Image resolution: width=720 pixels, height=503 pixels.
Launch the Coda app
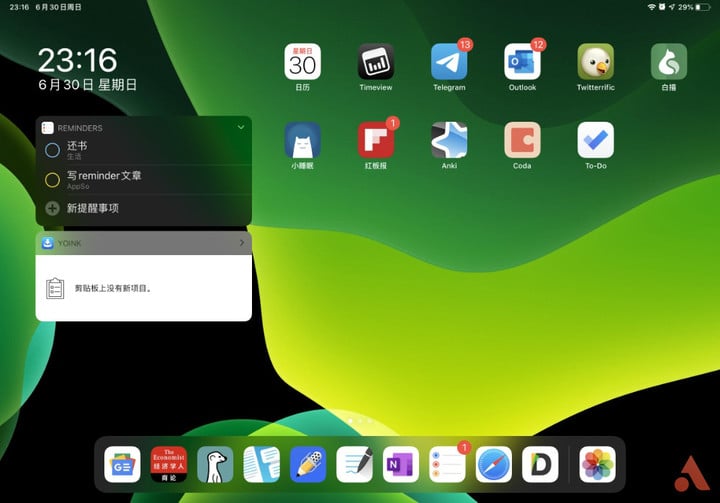(522, 140)
